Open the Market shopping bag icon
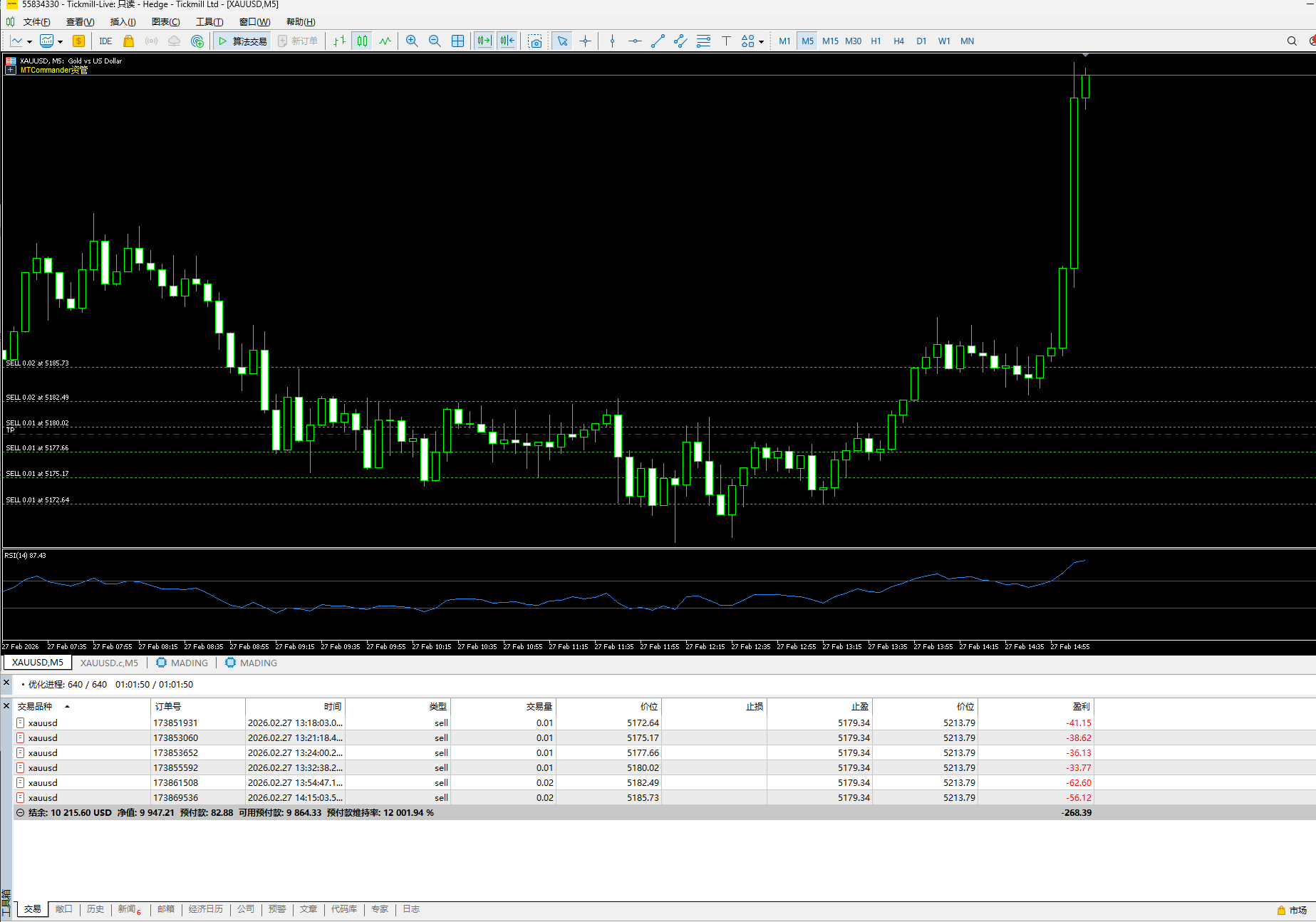1316x922 pixels. [x=128, y=41]
